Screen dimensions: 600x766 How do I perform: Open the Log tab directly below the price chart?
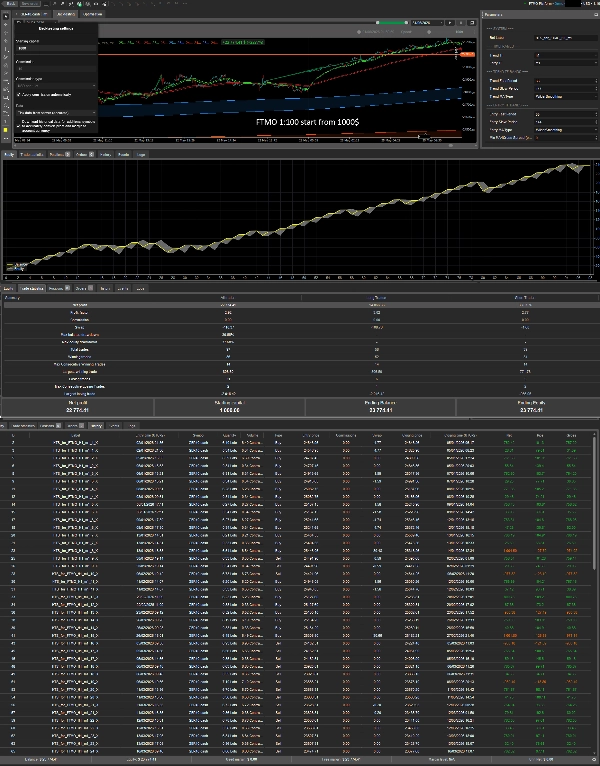(141, 154)
